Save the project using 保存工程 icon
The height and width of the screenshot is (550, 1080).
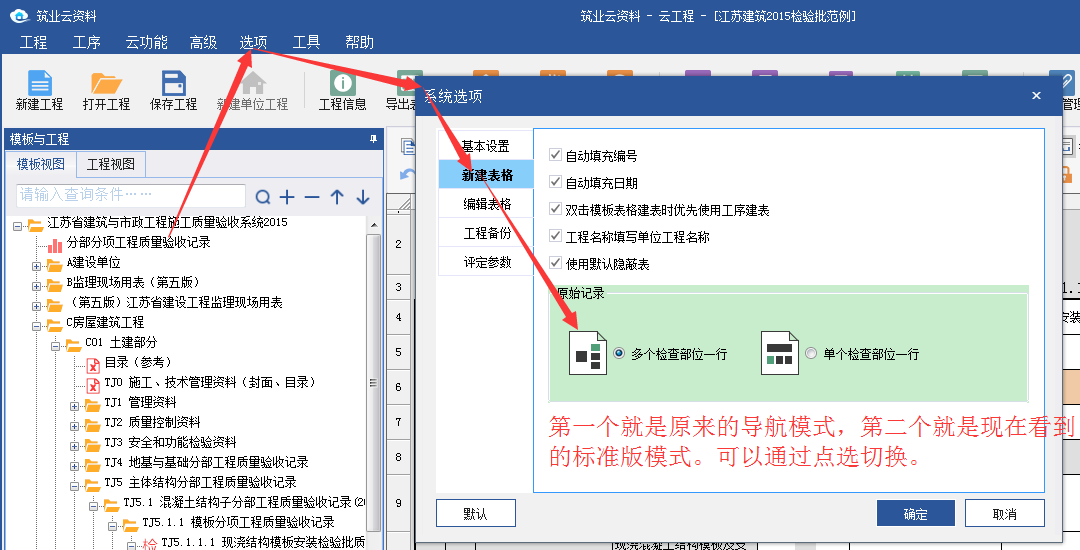tap(173, 85)
